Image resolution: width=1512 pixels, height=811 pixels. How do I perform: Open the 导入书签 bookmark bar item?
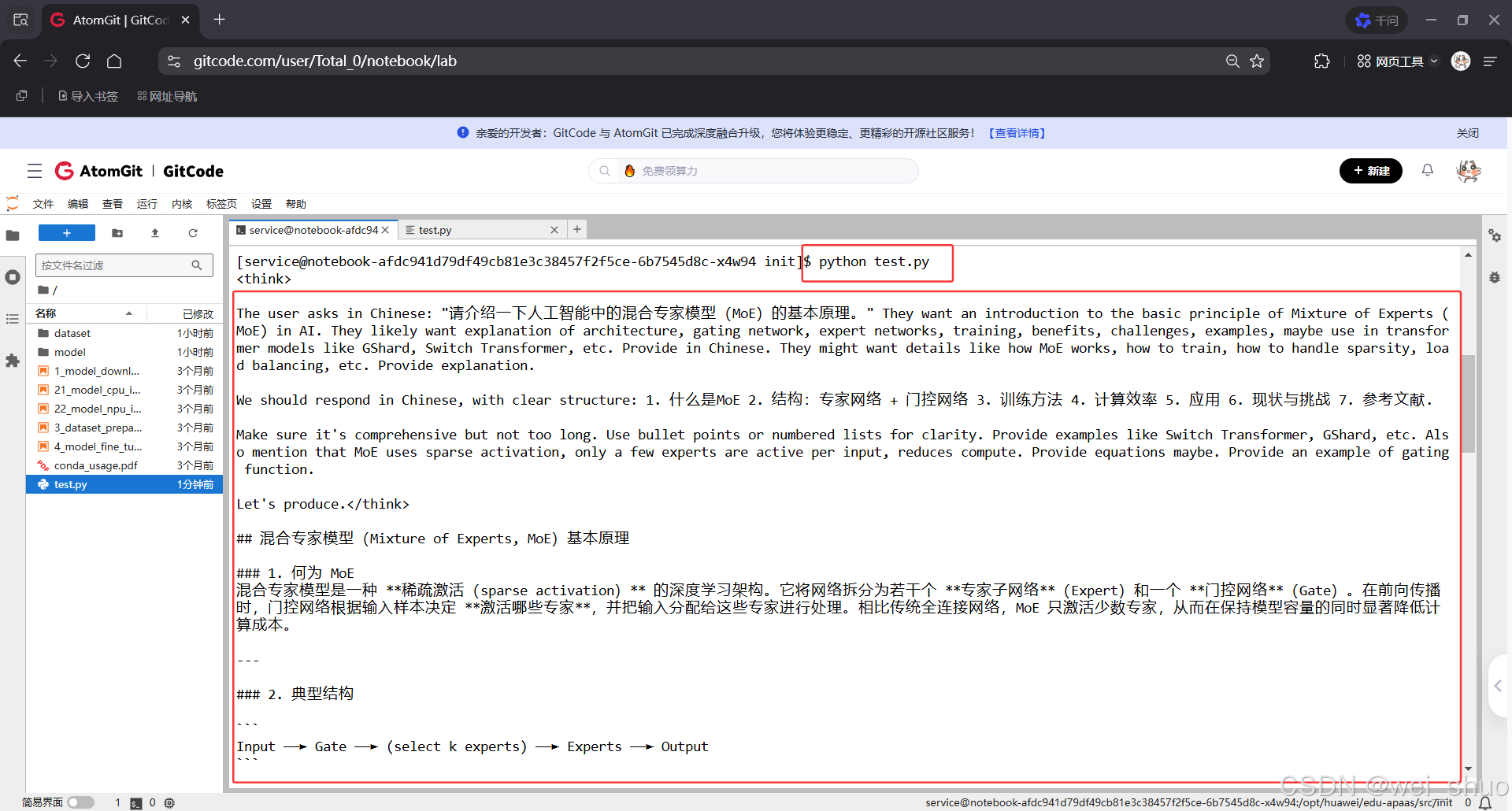(x=88, y=96)
